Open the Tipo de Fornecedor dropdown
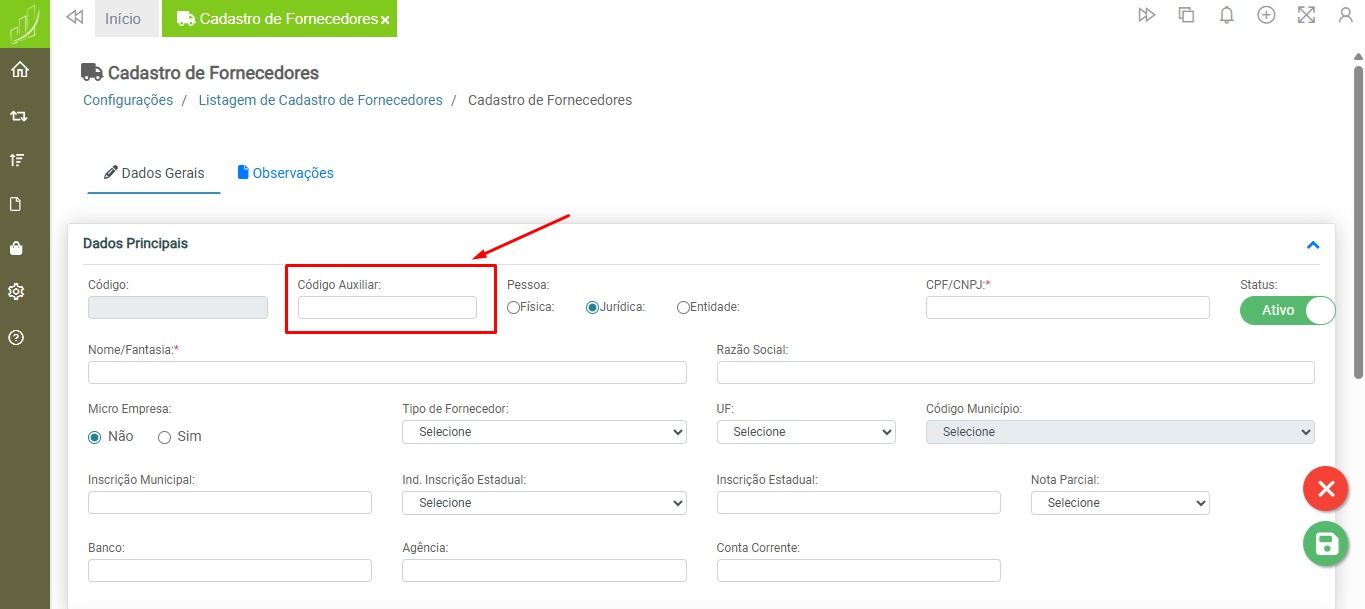The height and width of the screenshot is (609, 1365). (x=544, y=432)
